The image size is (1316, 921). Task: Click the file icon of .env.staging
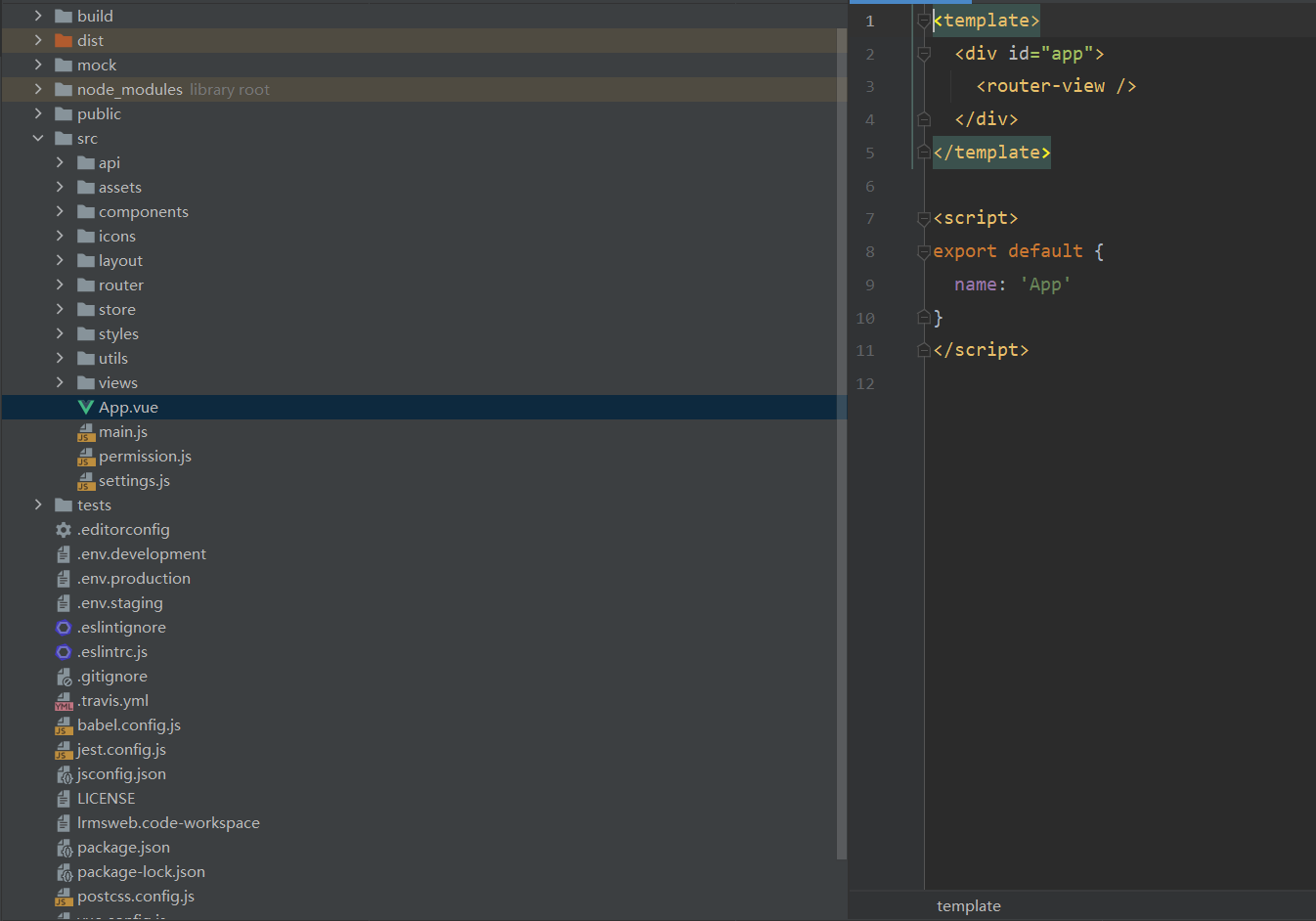click(x=64, y=603)
